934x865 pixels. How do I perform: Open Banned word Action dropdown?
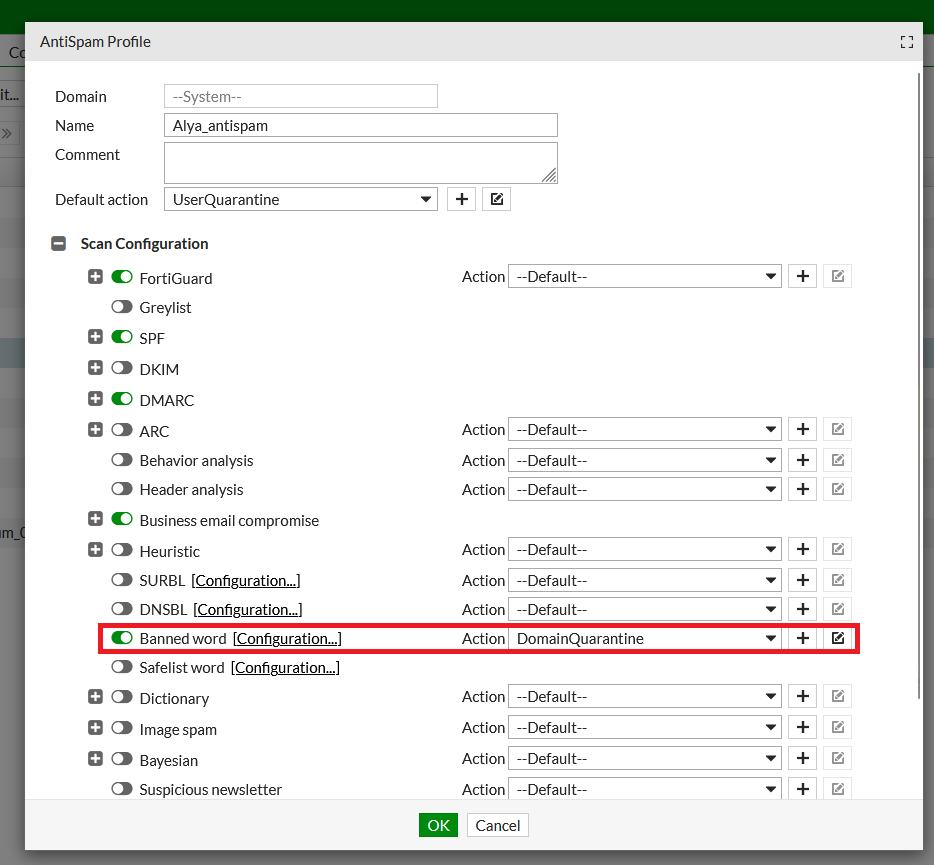click(645, 638)
